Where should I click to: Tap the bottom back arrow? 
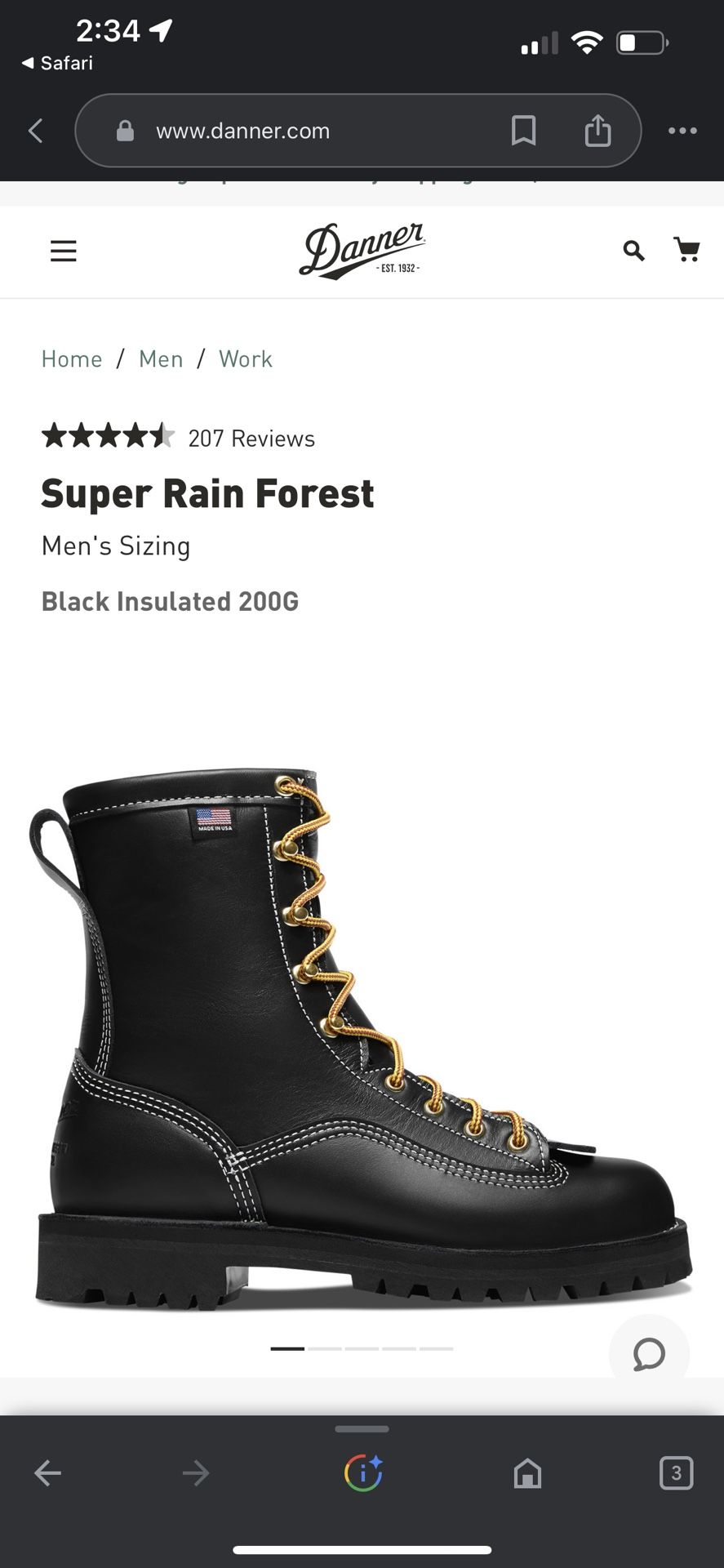pos(47,1473)
